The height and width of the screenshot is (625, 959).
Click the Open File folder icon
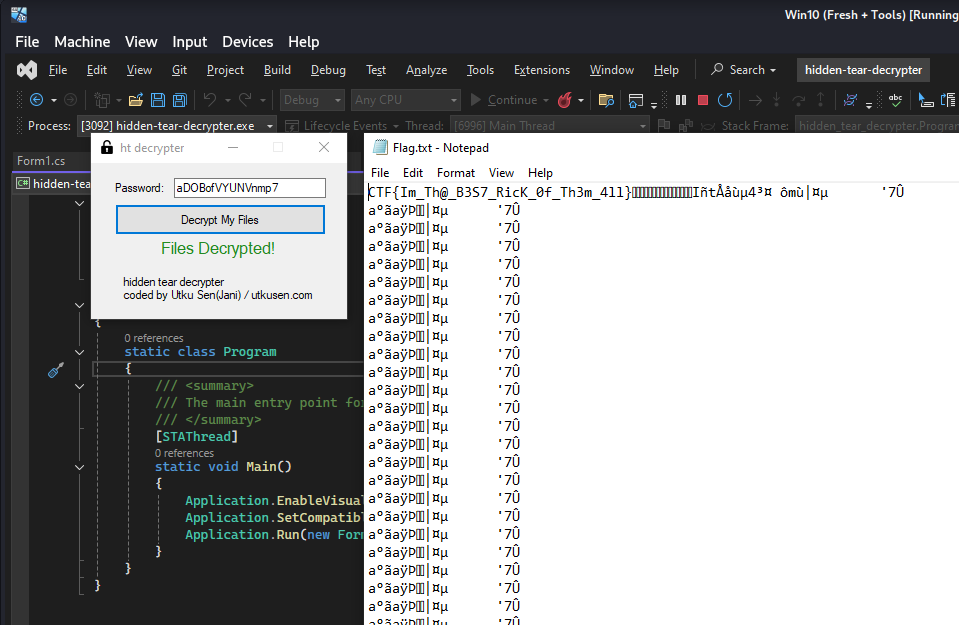135,100
